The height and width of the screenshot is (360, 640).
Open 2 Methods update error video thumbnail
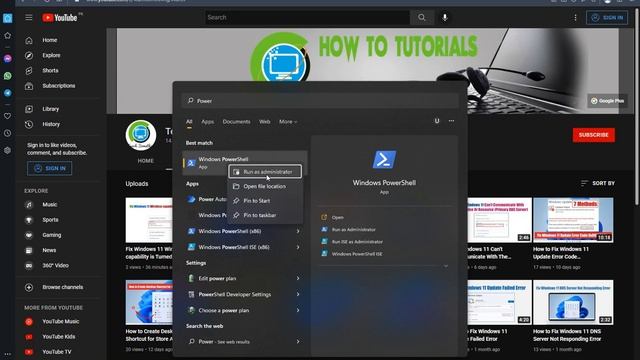tap(573, 220)
